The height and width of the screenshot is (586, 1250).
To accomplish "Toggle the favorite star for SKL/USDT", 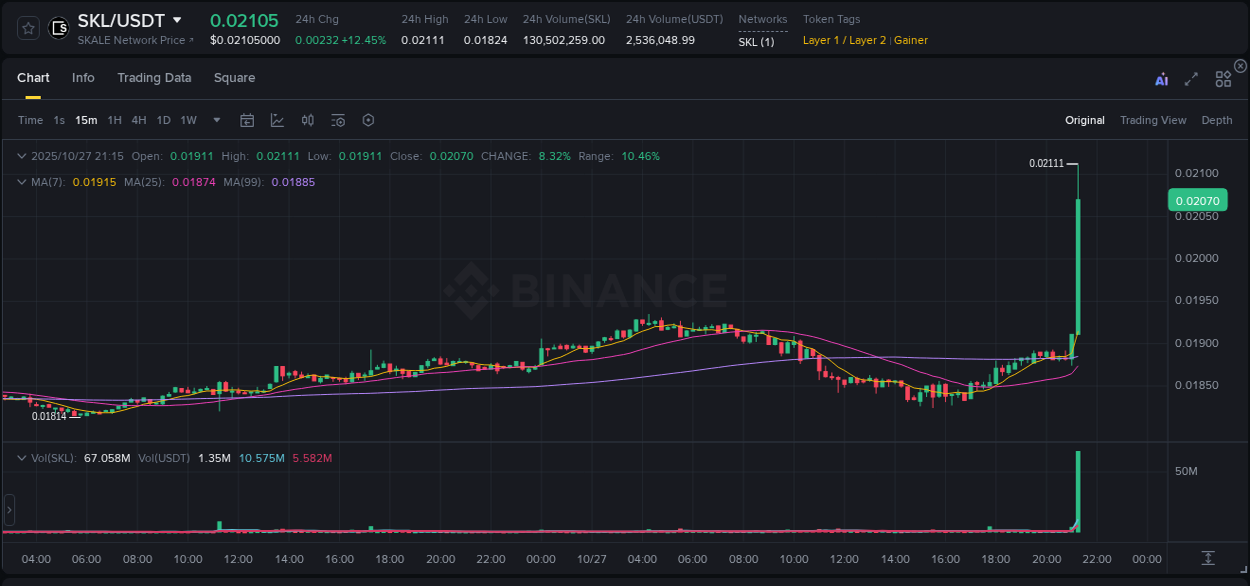I will [x=27, y=28].
